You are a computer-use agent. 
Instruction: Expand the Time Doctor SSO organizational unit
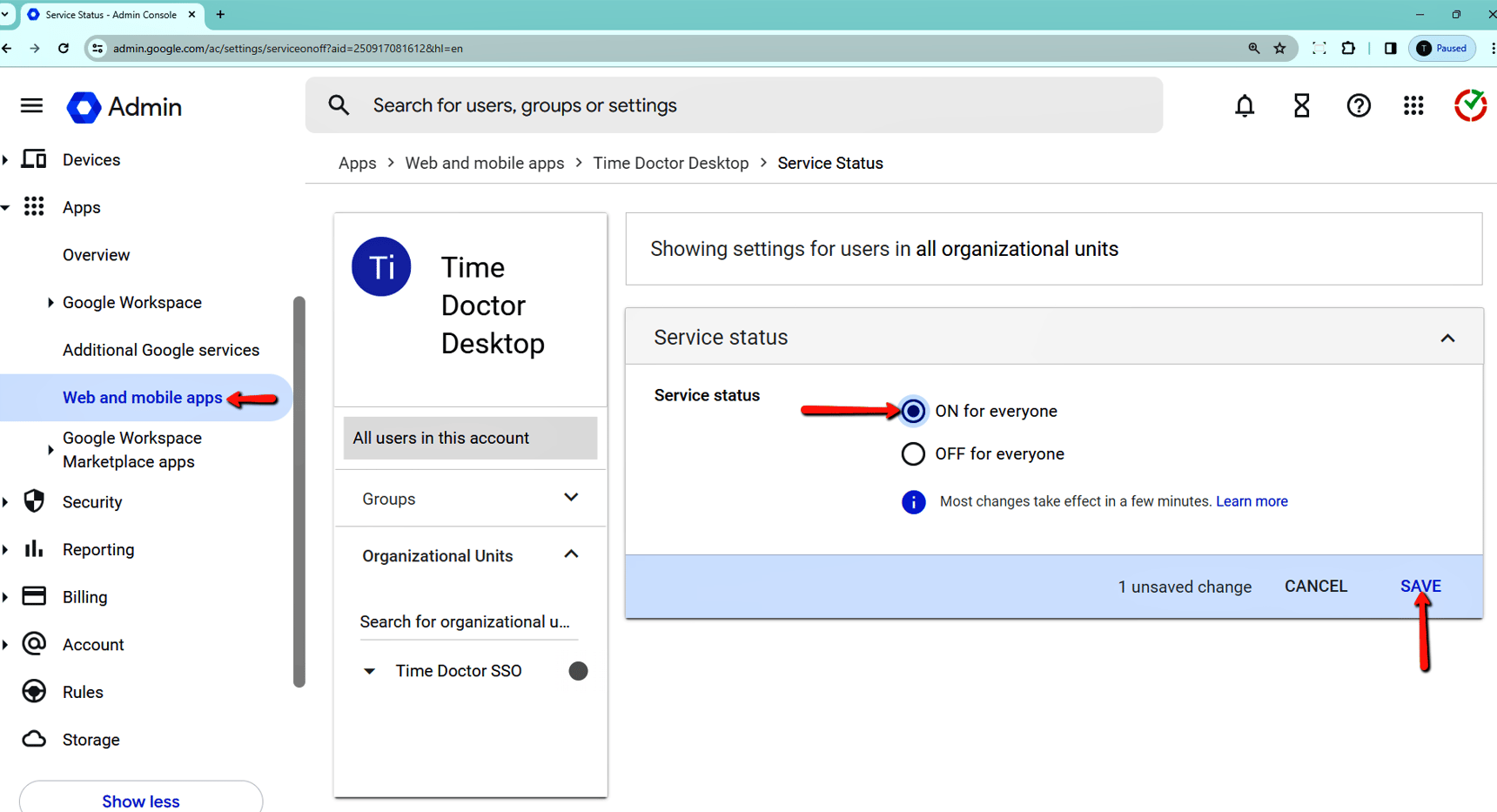tap(369, 670)
